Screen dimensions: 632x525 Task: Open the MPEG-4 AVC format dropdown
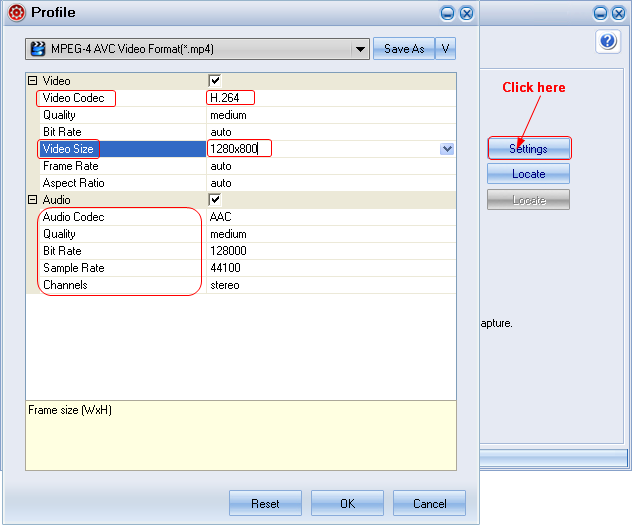[360, 49]
